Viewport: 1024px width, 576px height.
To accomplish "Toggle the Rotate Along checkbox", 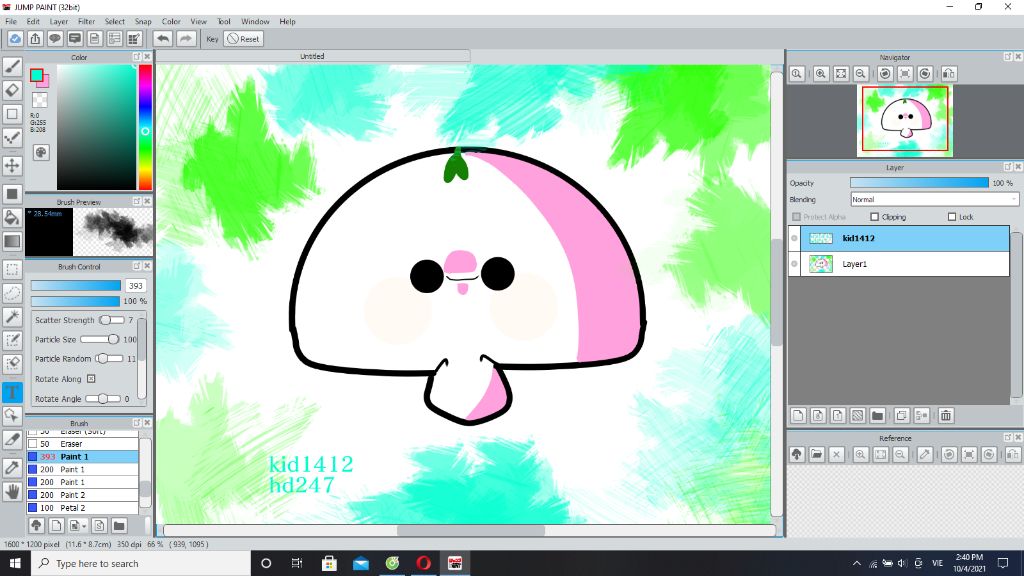I will [91, 379].
